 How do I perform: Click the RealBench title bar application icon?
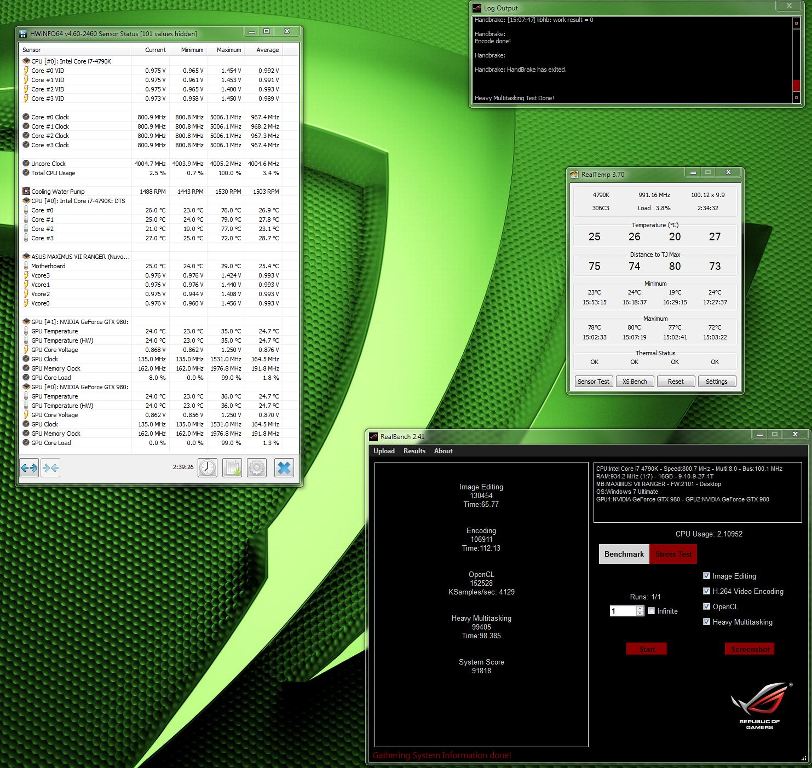point(373,437)
